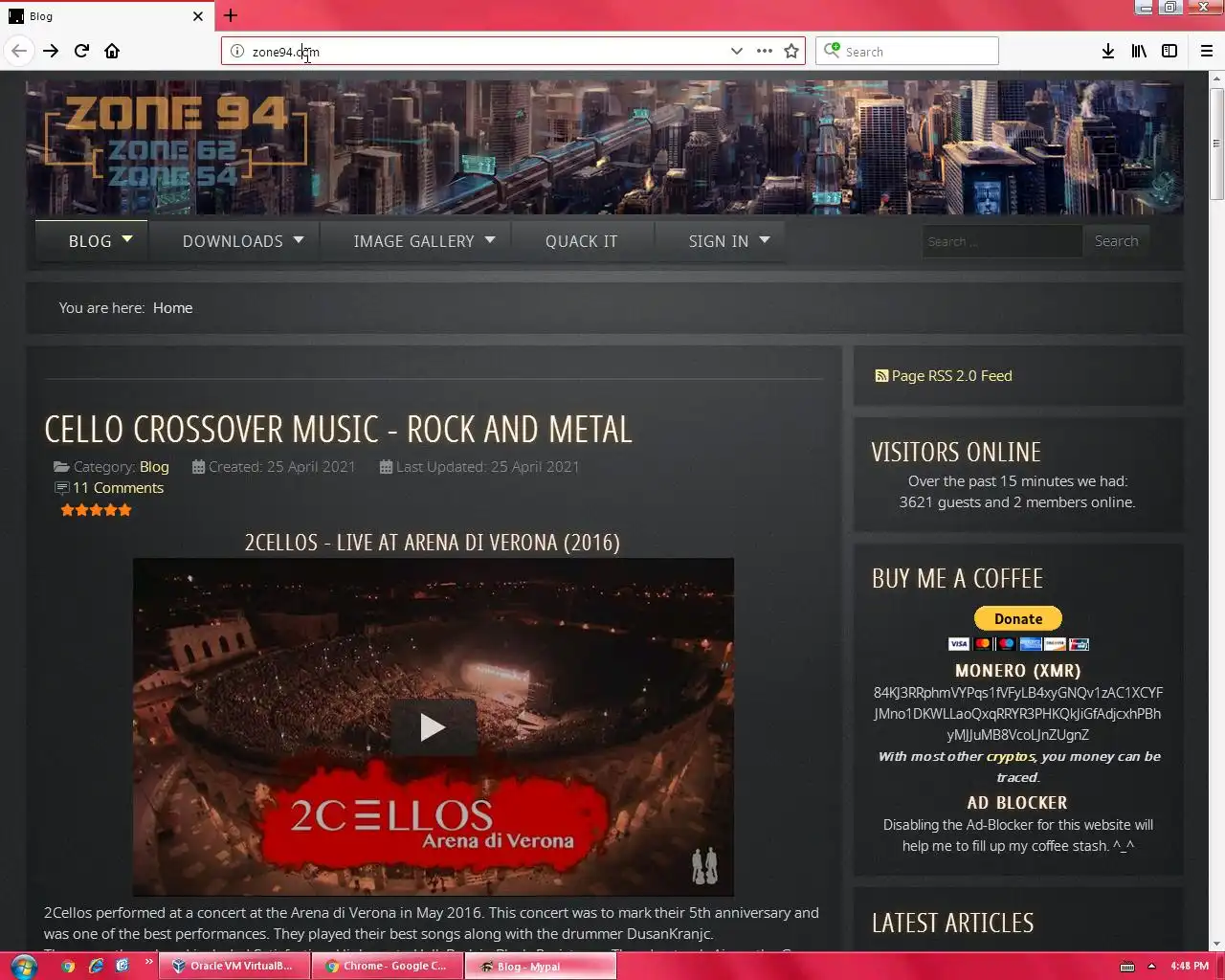Show more quick launch items chevron

click(148, 962)
